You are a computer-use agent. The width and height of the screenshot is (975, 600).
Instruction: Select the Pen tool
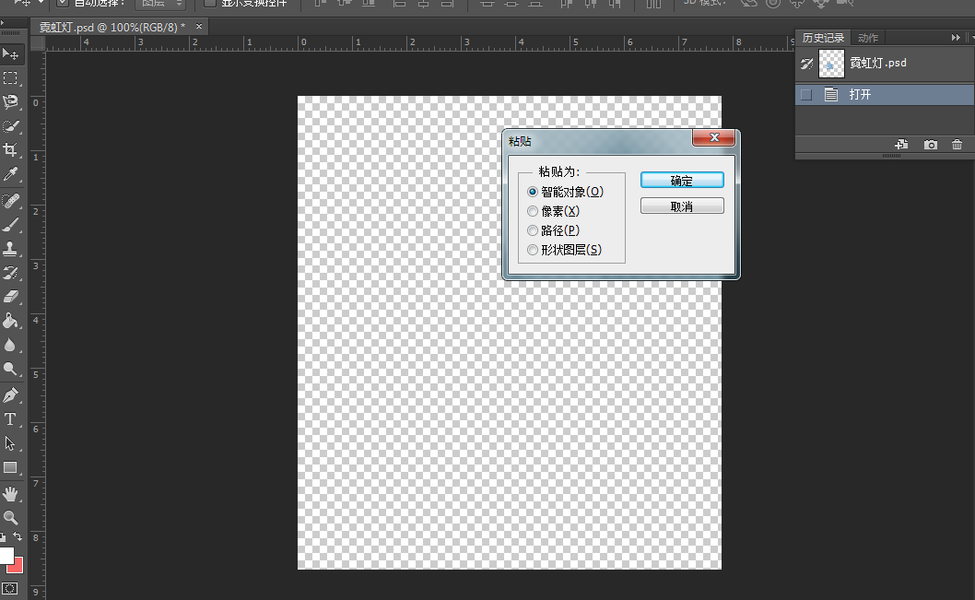pyautogui.click(x=10, y=395)
